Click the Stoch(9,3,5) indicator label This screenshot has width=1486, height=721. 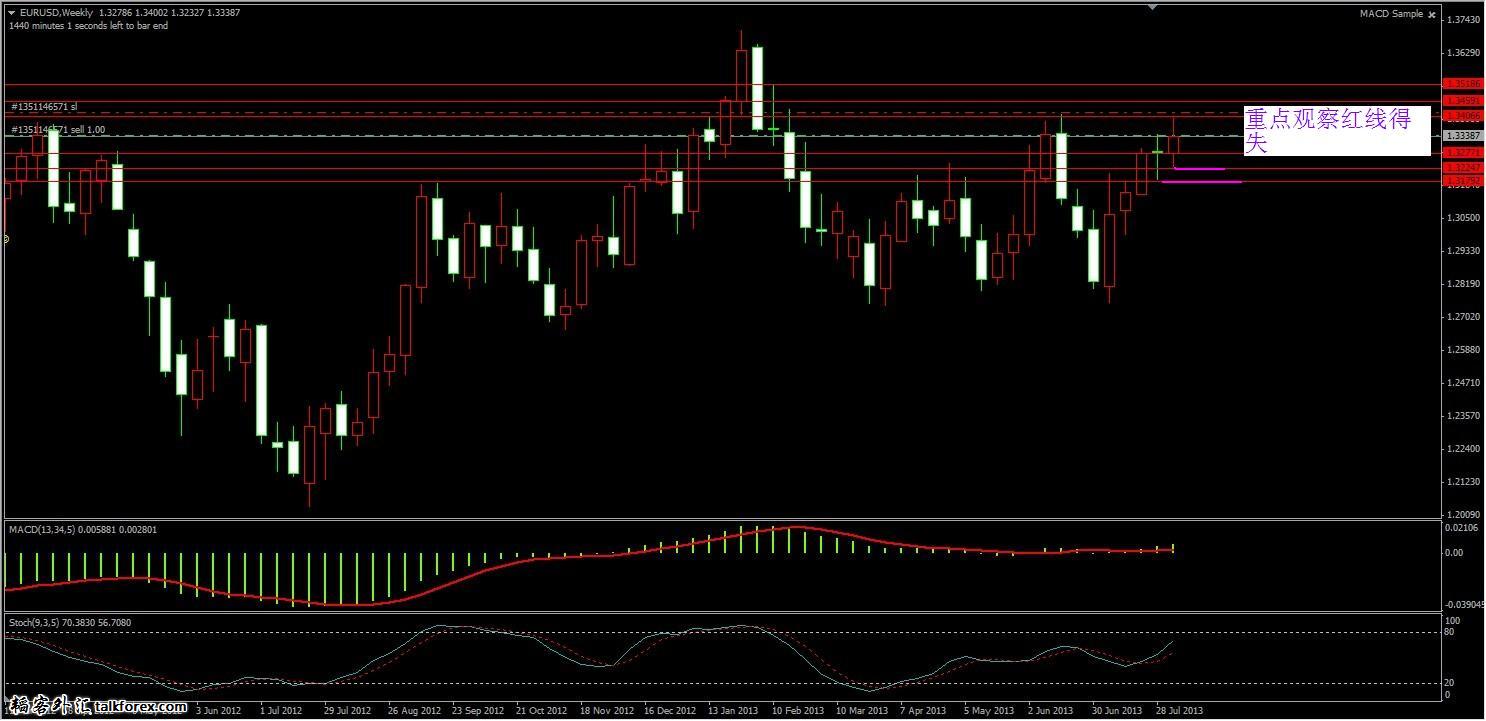pyautogui.click(x=69, y=622)
